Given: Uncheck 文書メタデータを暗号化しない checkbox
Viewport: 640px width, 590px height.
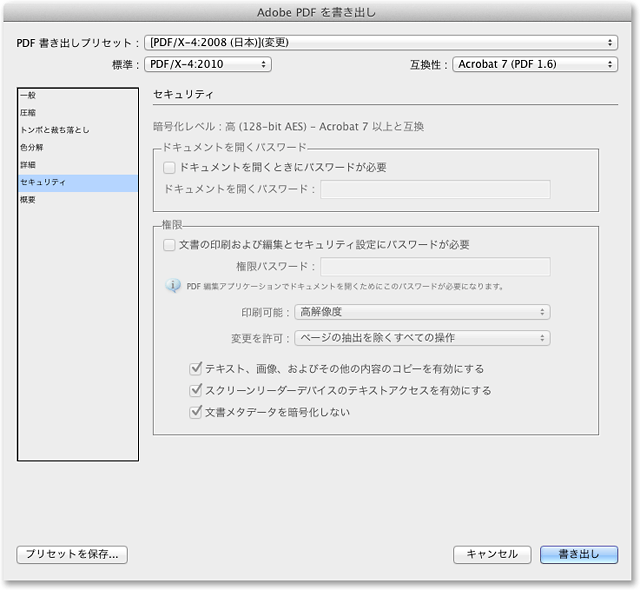Looking at the screenshot, I should [x=196, y=411].
